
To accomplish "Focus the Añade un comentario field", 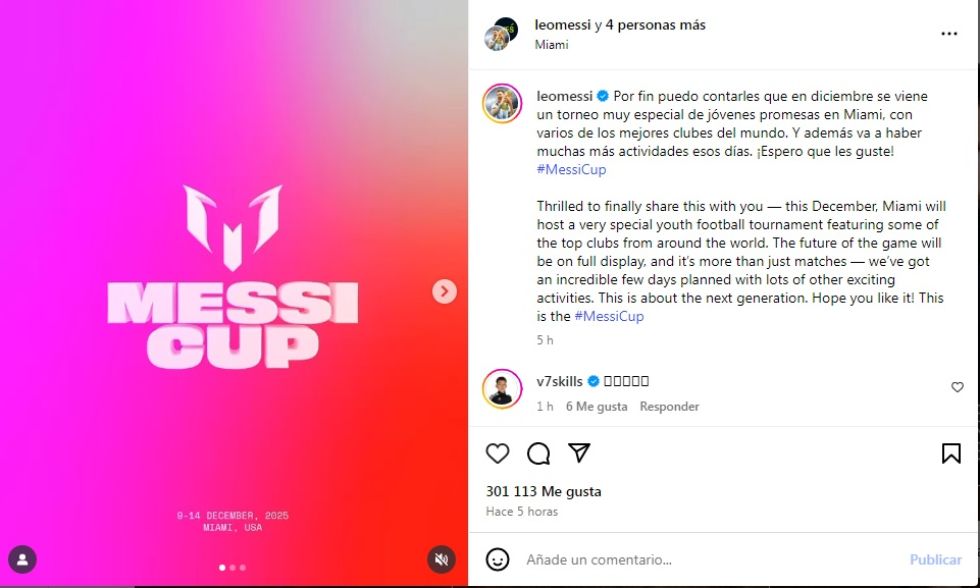I will 712,559.
